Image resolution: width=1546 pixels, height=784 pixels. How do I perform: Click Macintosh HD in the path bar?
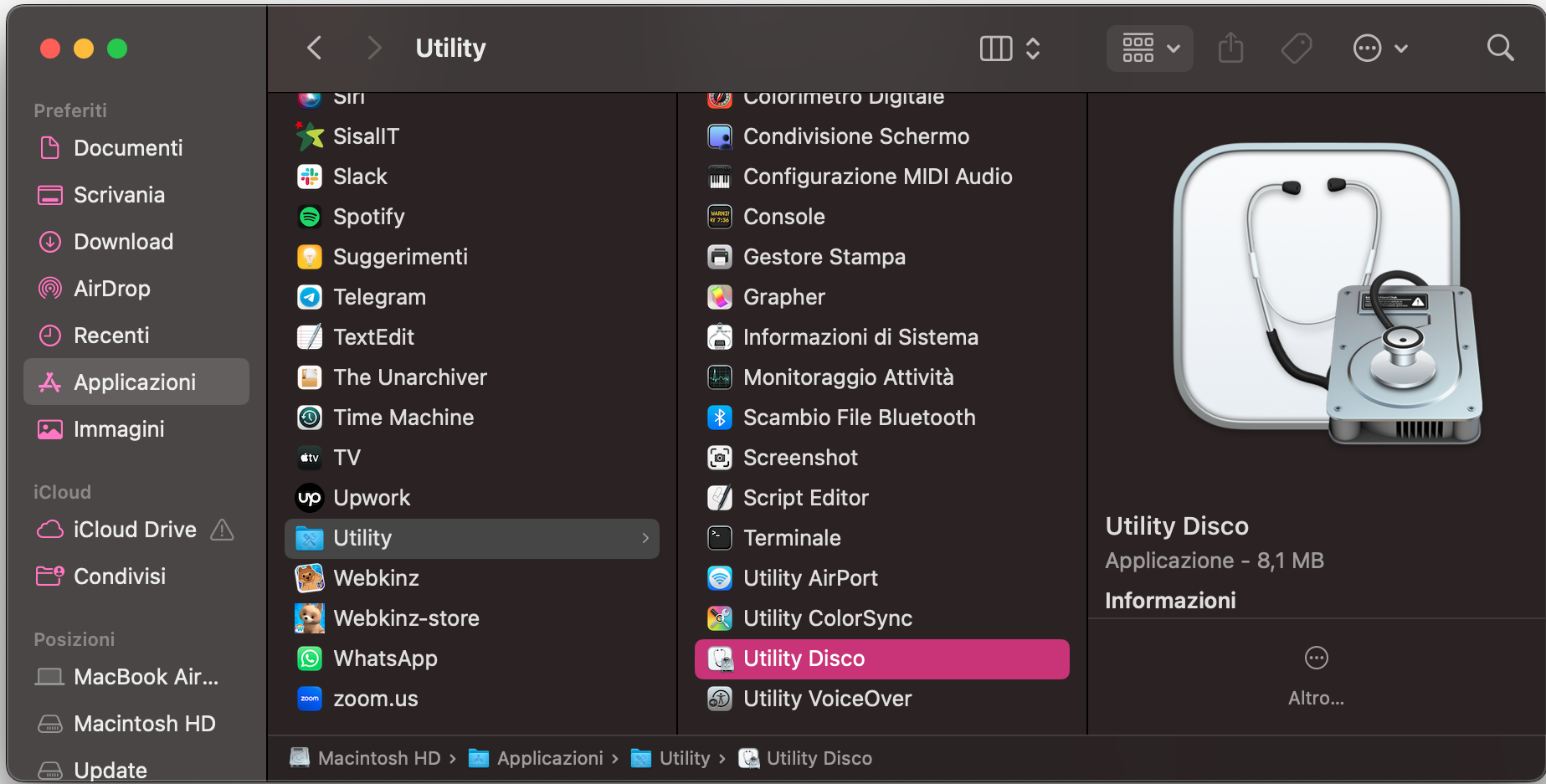point(366,758)
